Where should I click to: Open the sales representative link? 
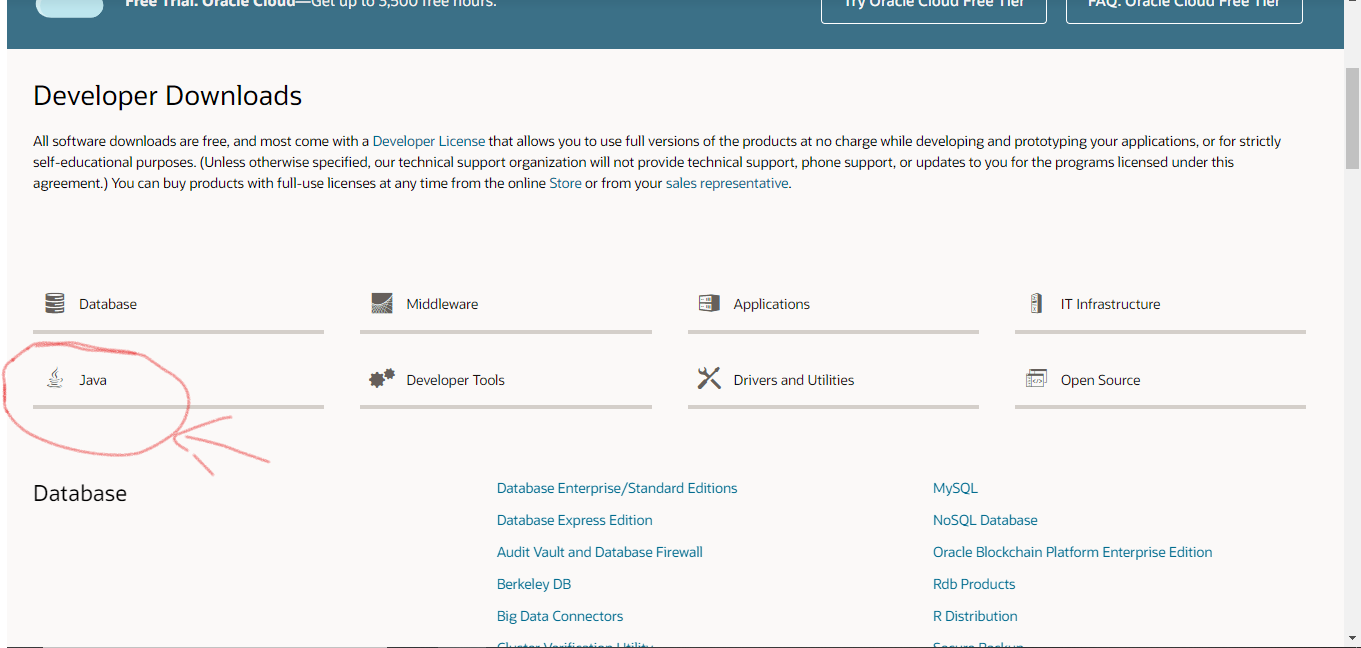[727, 184]
